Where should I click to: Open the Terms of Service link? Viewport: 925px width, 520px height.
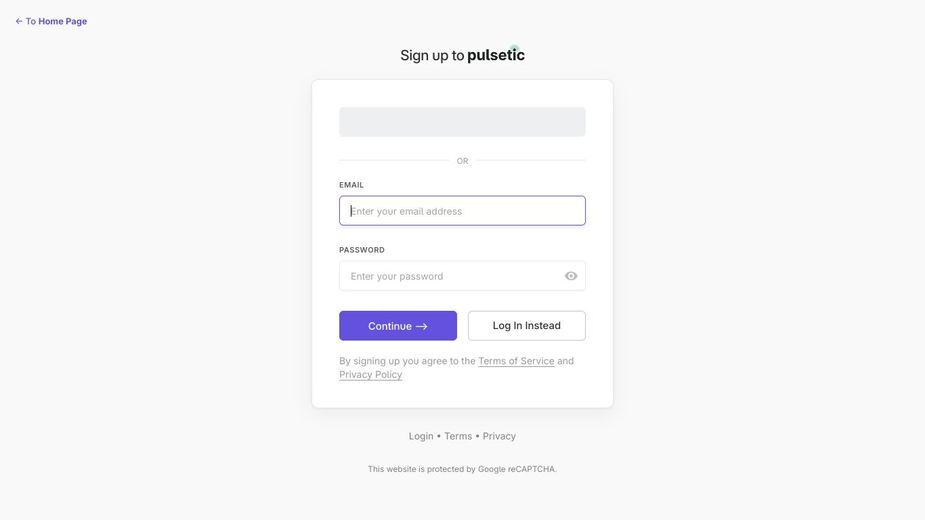[x=516, y=361]
